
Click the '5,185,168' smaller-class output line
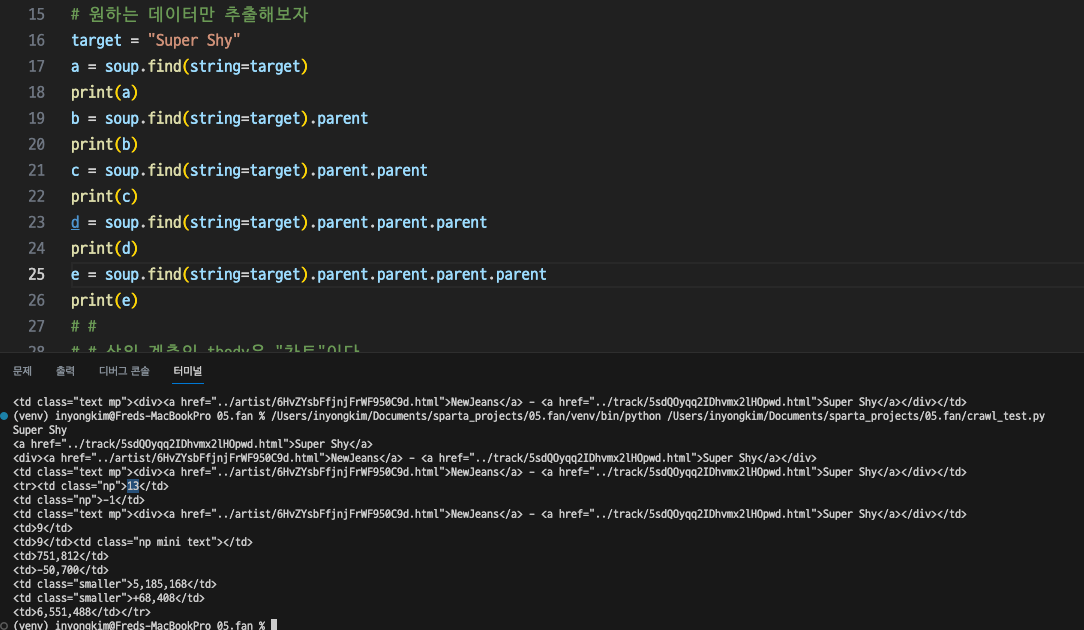pyautogui.click(x=115, y=584)
